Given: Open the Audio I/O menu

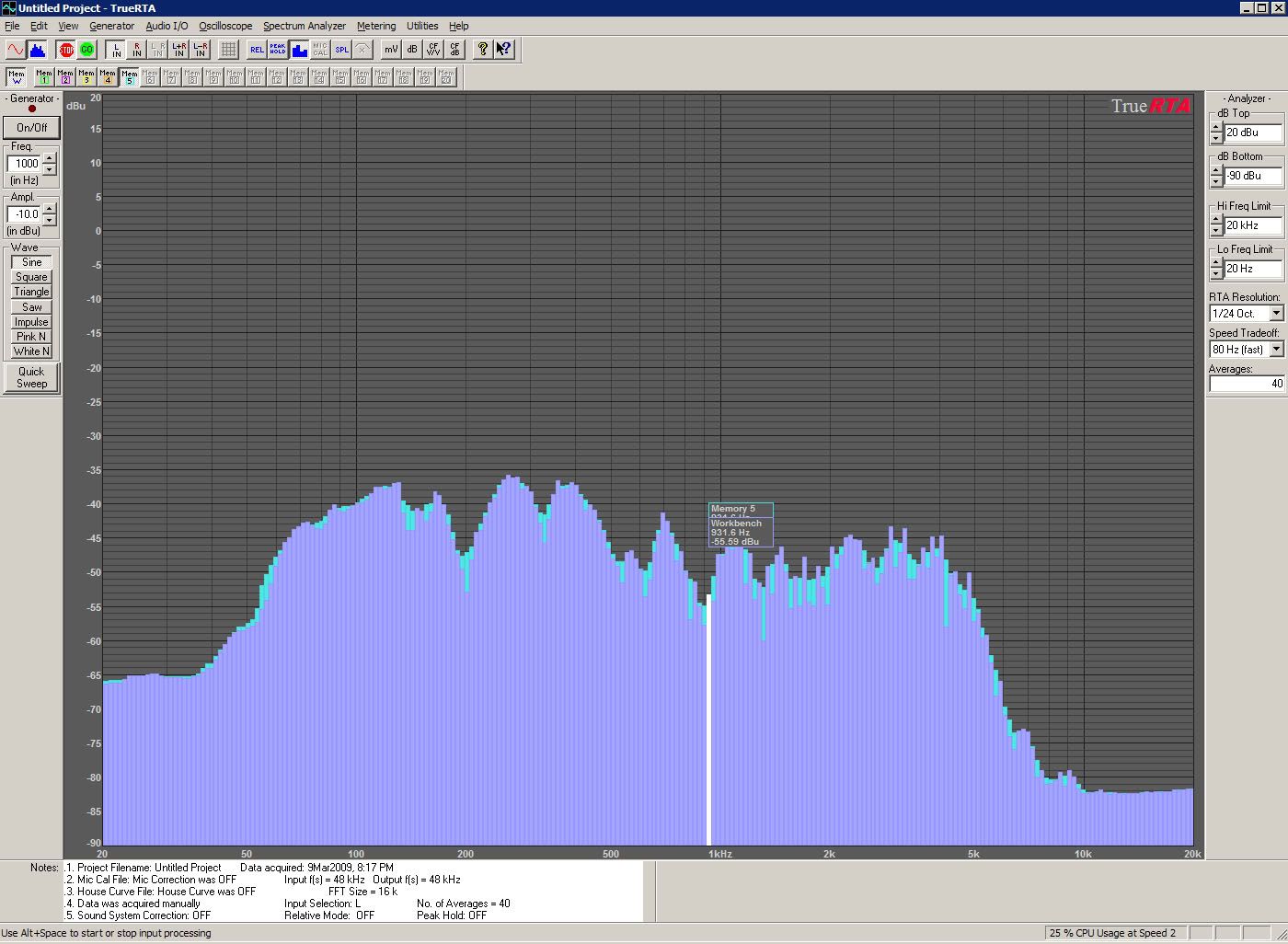Looking at the screenshot, I should tap(167, 26).
